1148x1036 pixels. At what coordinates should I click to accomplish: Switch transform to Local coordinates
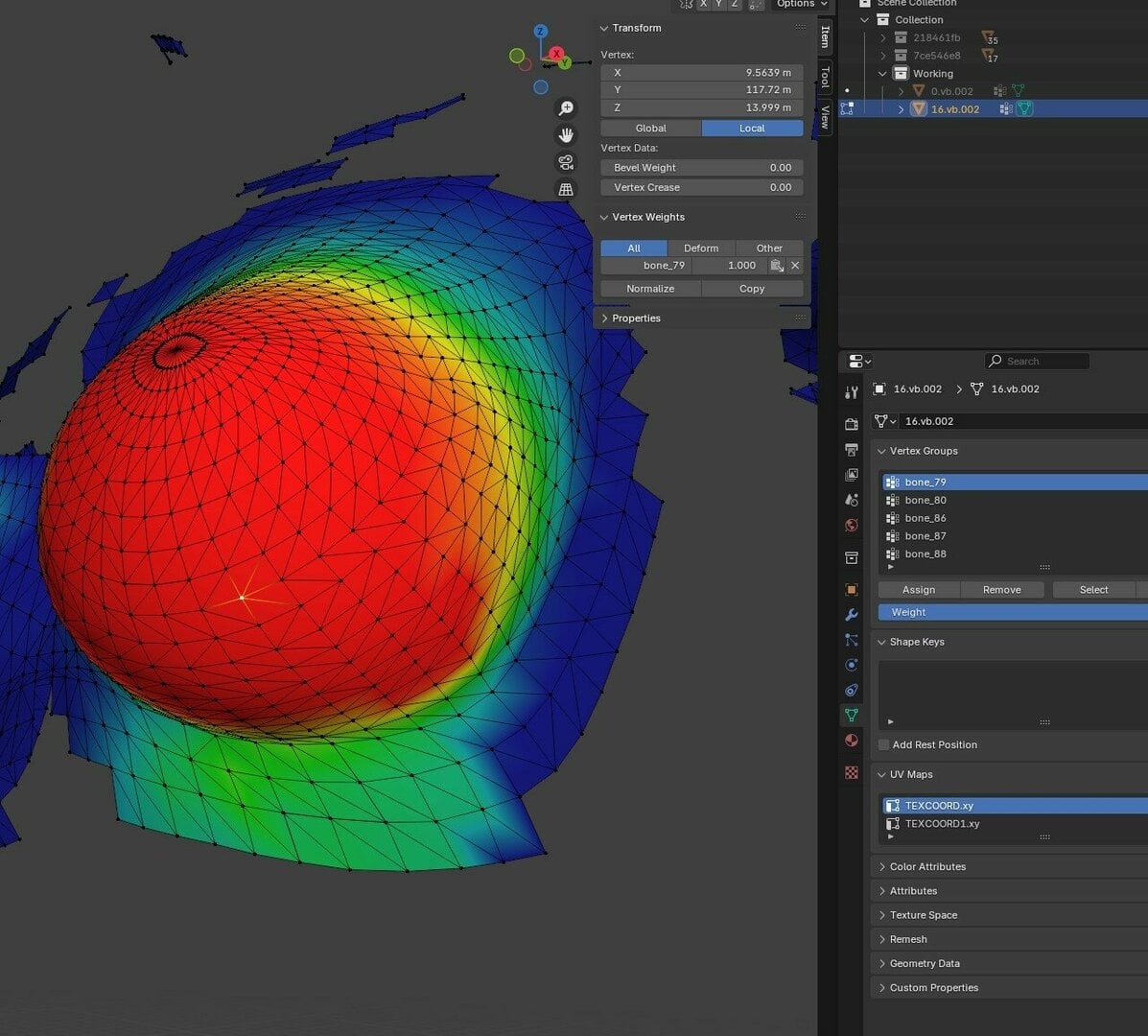pos(752,129)
